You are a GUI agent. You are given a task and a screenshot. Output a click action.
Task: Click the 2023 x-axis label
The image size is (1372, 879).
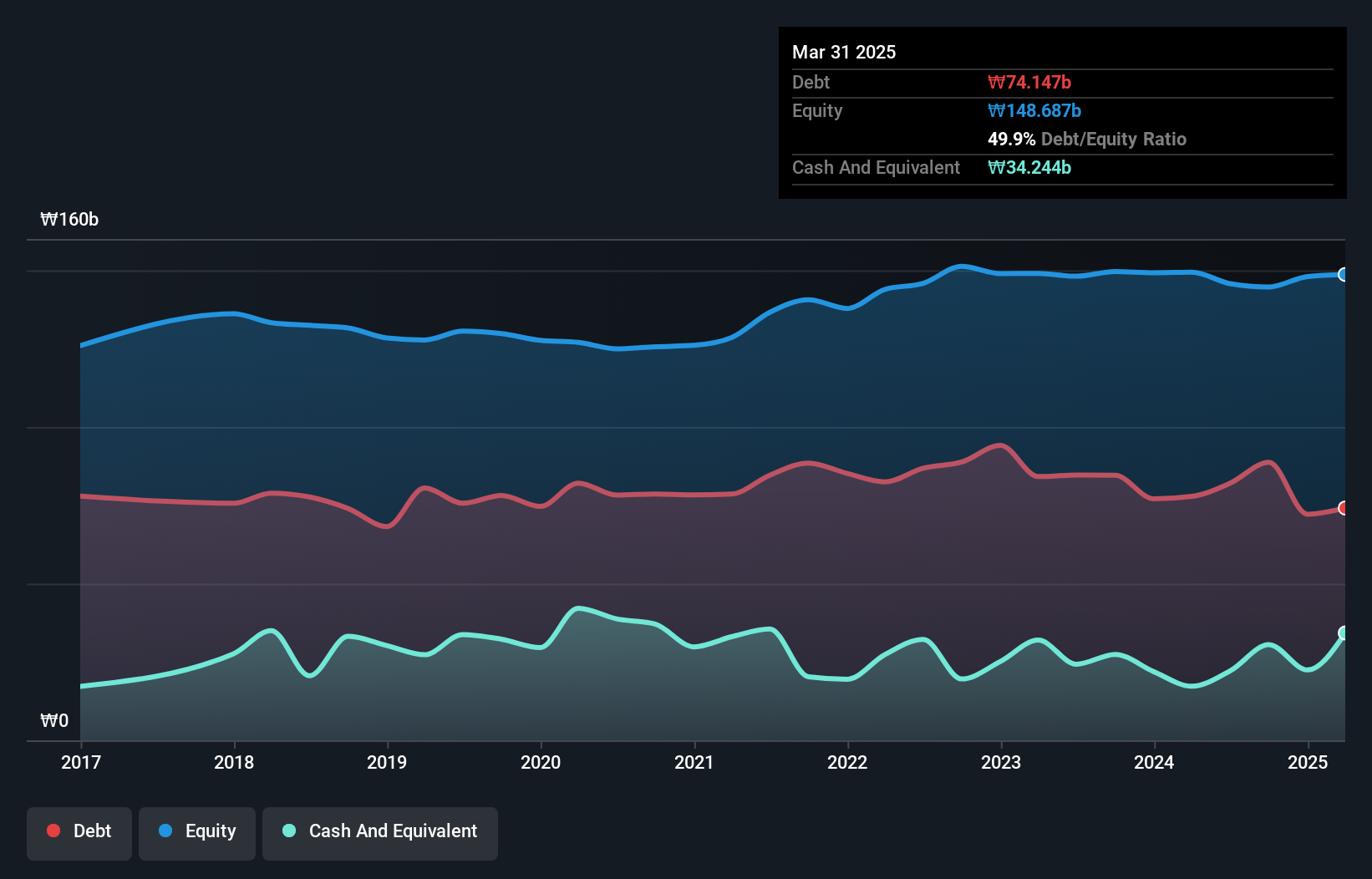(1001, 762)
